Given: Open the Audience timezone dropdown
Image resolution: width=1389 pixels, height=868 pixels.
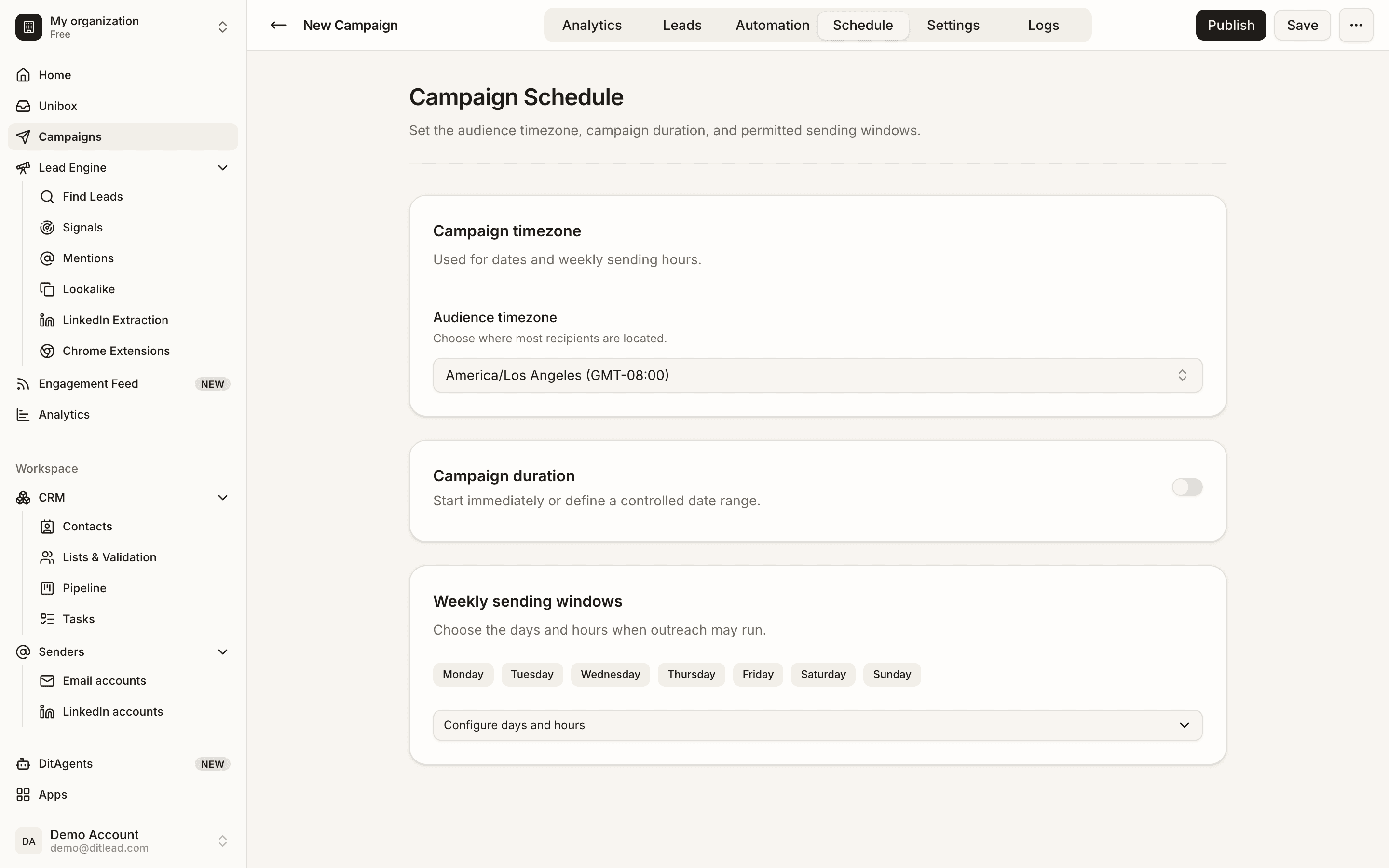Looking at the screenshot, I should [817, 376].
